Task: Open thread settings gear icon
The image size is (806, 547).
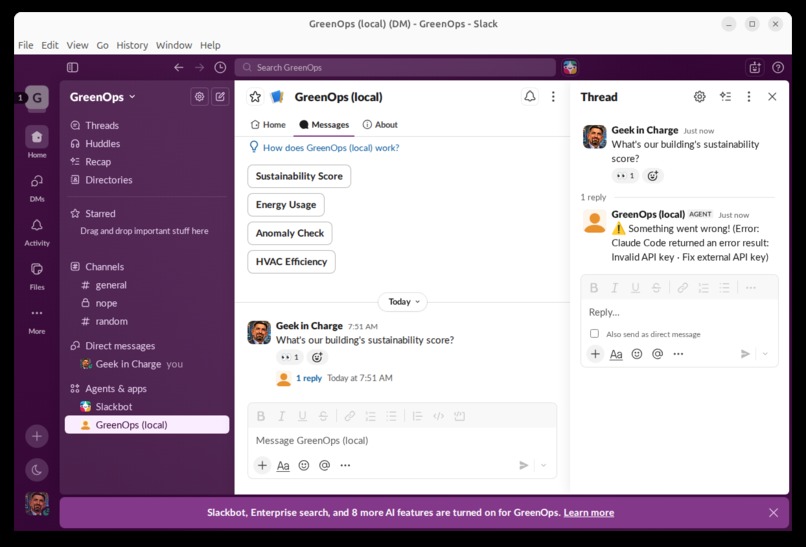Action: (700, 97)
